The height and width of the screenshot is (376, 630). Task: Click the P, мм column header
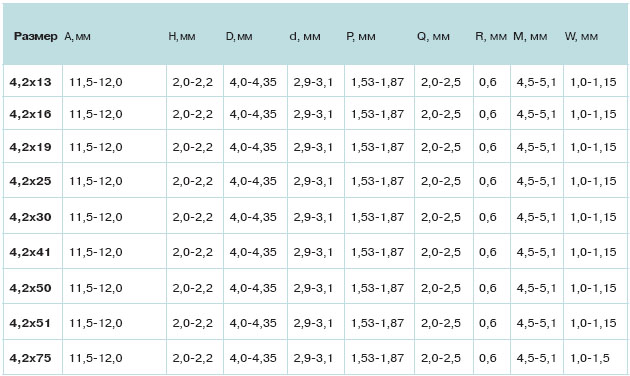tap(361, 37)
